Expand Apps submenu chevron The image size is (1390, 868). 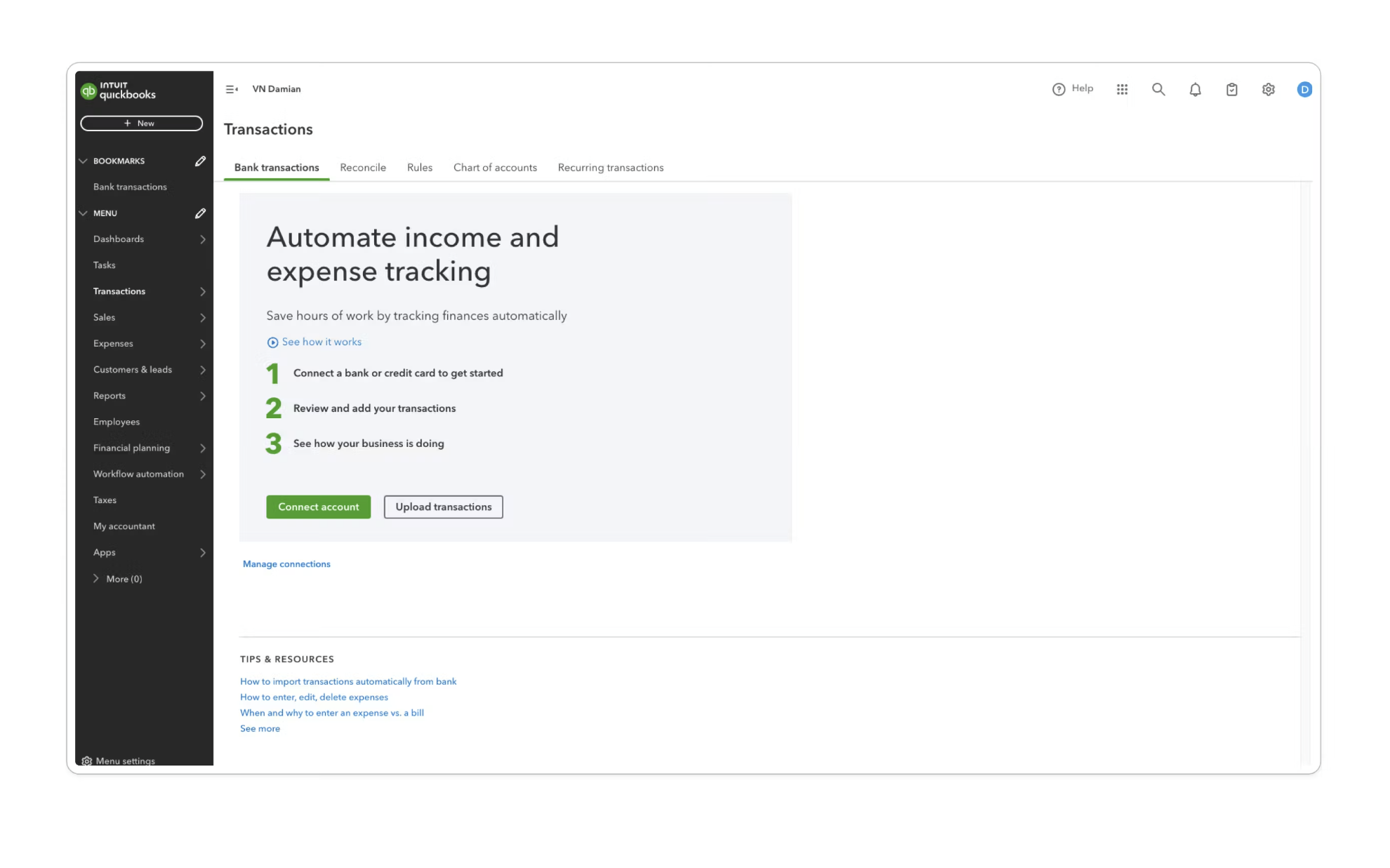click(x=202, y=552)
